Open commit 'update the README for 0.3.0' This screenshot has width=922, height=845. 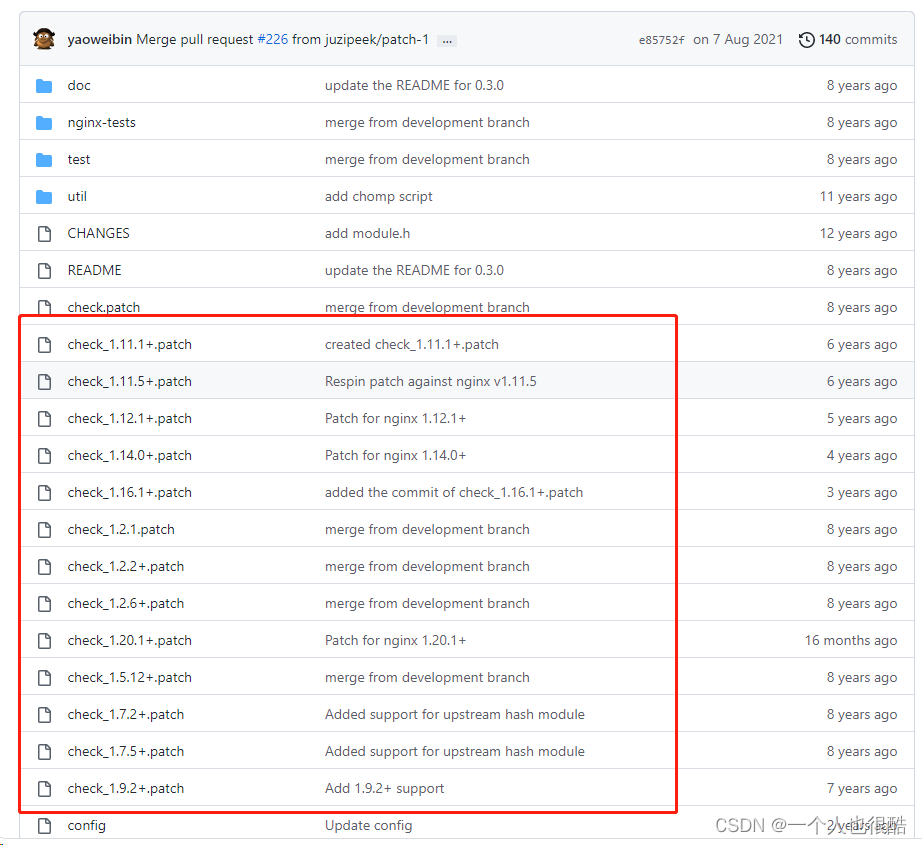coord(413,85)
